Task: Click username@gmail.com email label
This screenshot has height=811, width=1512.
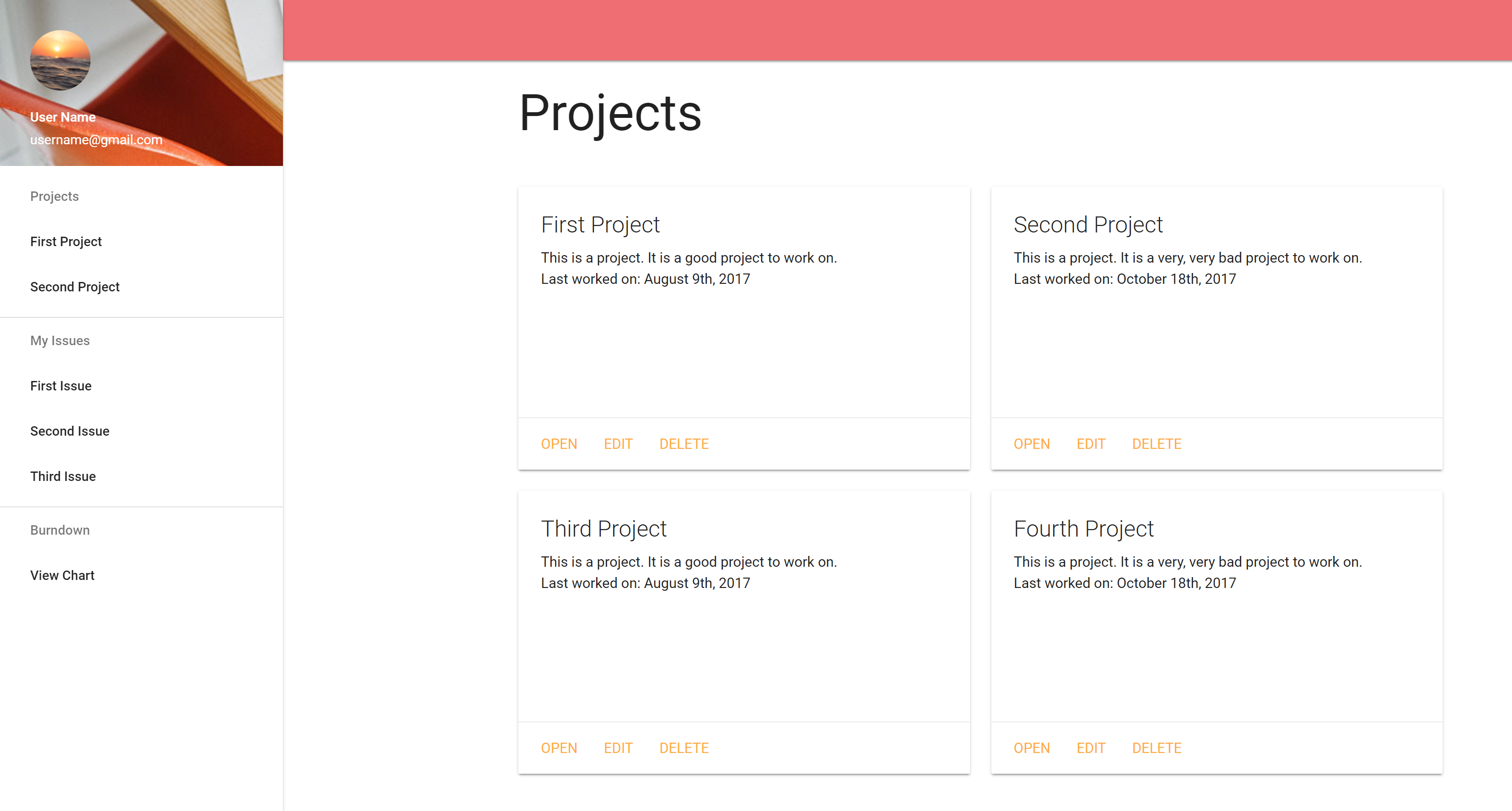Action: pyautogui.click(x=97, y=139)
